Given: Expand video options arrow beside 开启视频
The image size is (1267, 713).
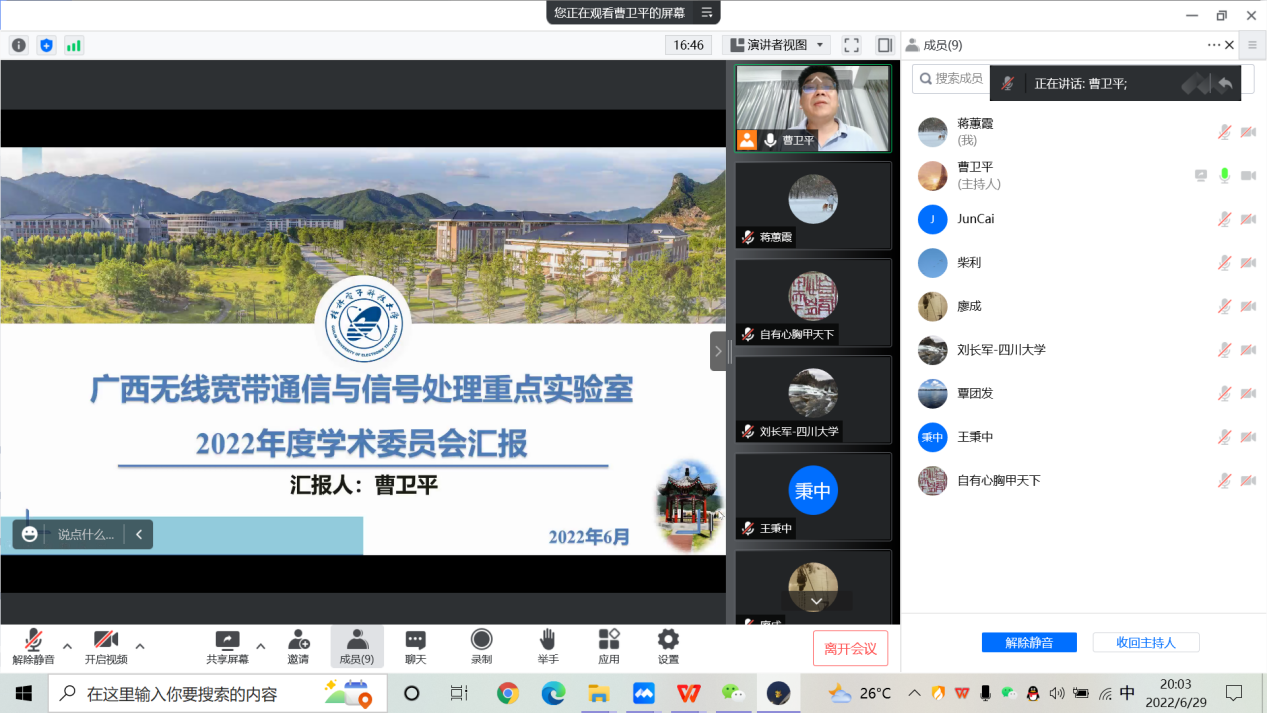Looking at the screenshot, I should [x=140, y=646].
